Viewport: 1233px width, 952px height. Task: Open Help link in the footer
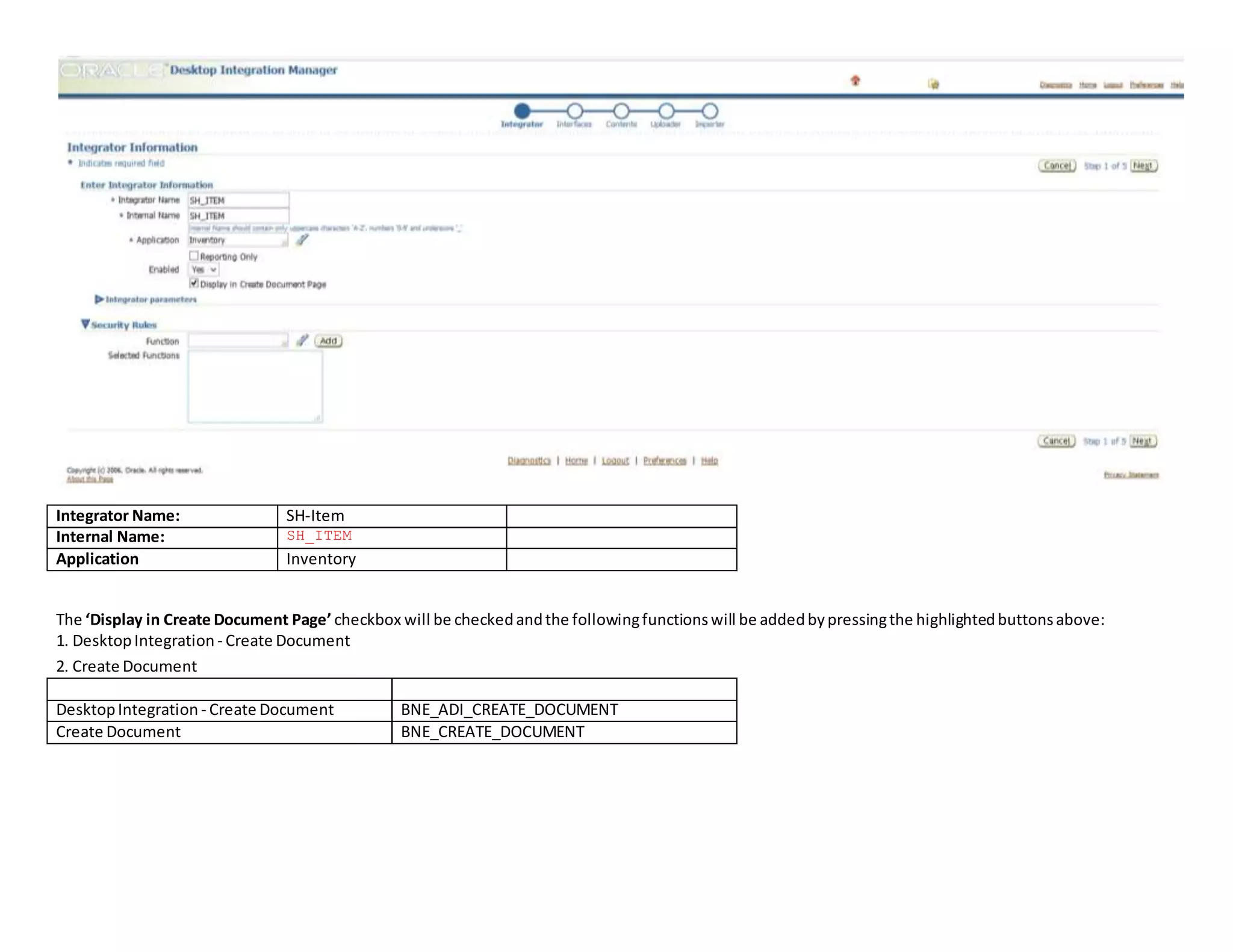(x=709, y=460)
